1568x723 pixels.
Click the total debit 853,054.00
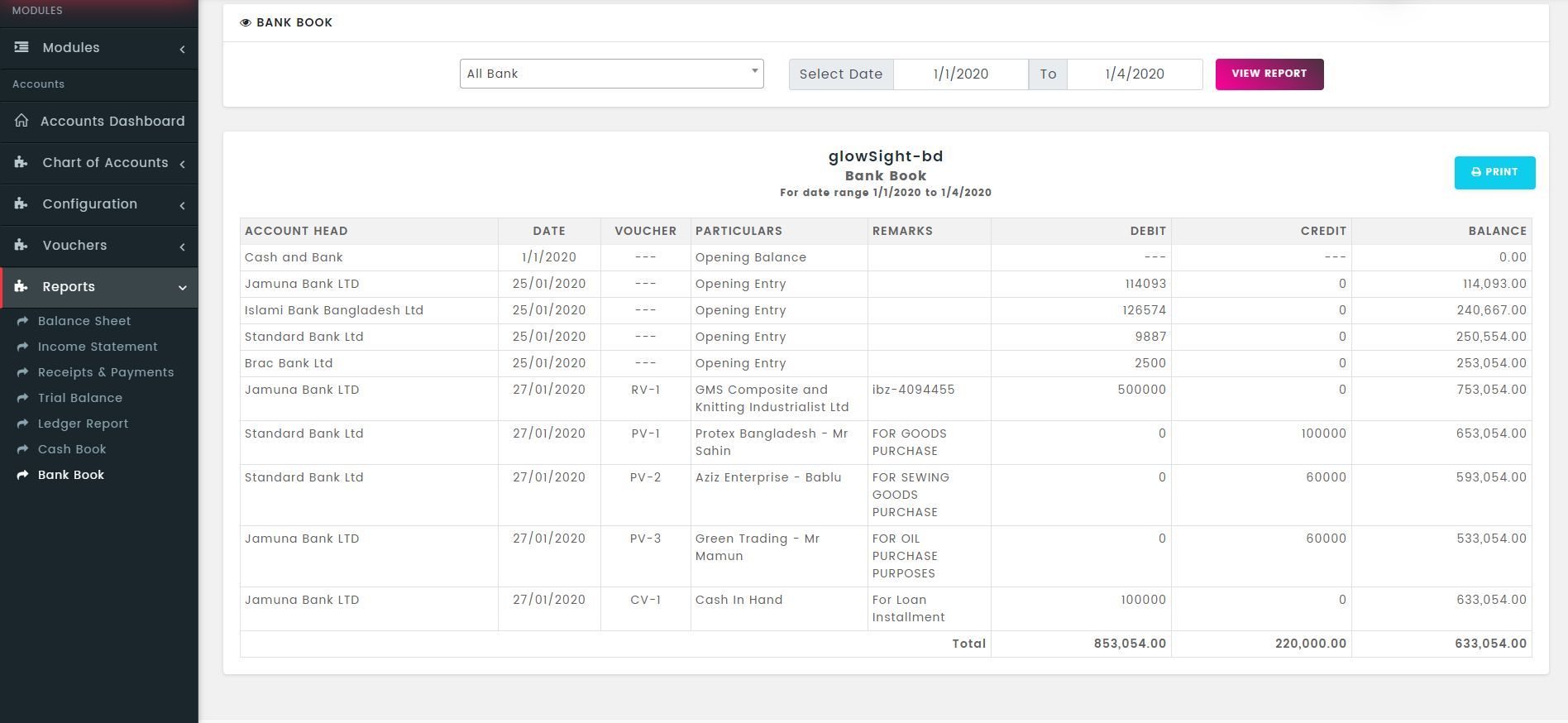1130,644
